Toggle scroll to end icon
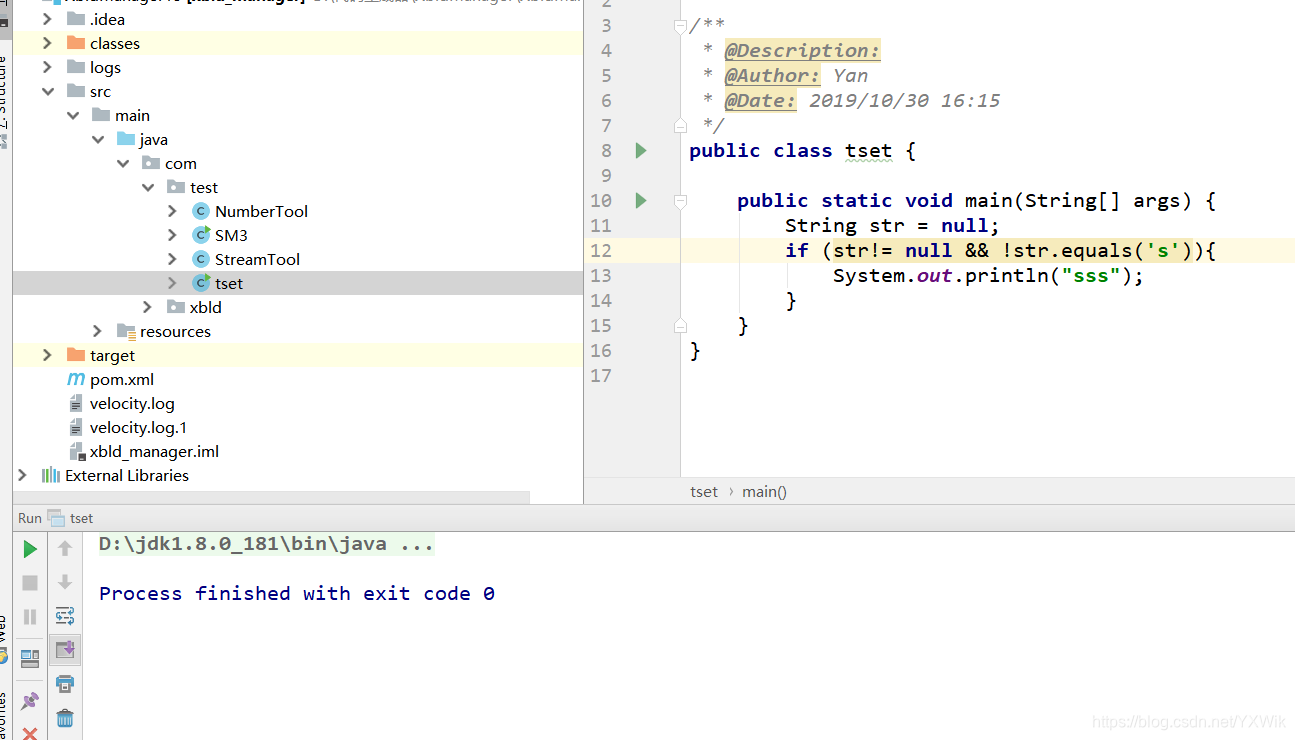Screen dimensions: 1295x740 [x=65, y=650]
